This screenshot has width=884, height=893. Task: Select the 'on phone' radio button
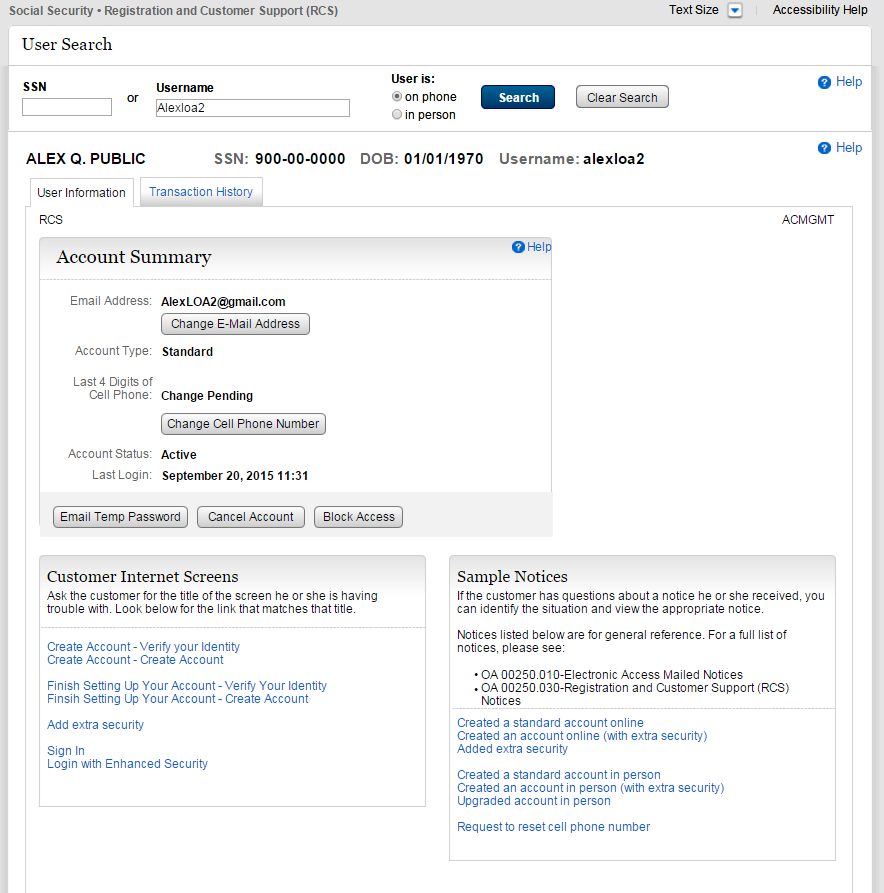(397, 96)
